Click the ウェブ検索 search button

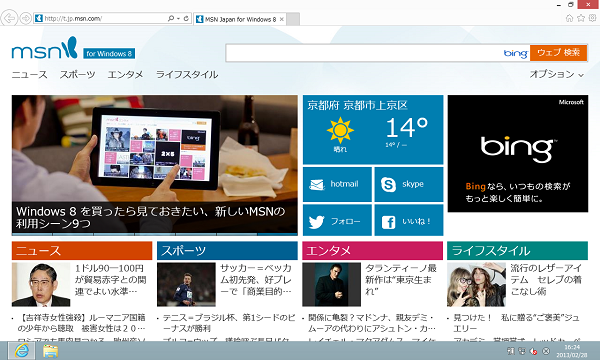coord(559,53)
